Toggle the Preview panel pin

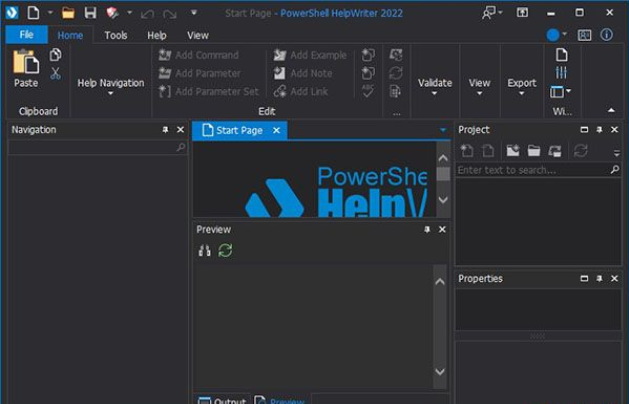click(x=427, y=230)
